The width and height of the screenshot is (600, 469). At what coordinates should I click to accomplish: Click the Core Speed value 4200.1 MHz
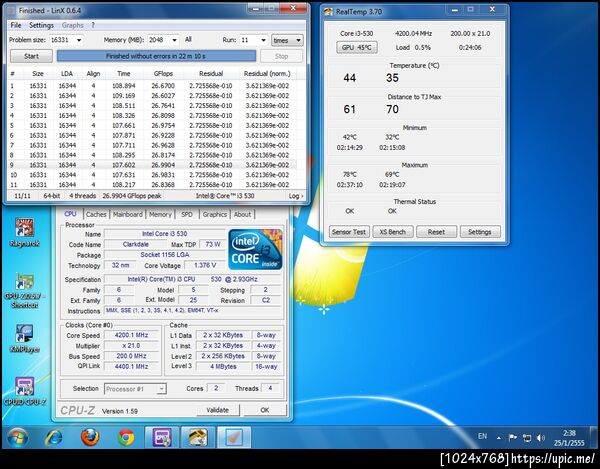point(131,335)
